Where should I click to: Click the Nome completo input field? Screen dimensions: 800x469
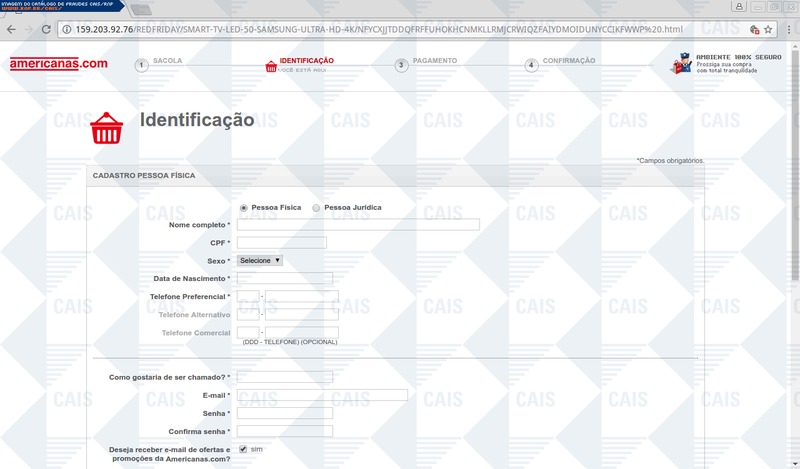[358, 225]
